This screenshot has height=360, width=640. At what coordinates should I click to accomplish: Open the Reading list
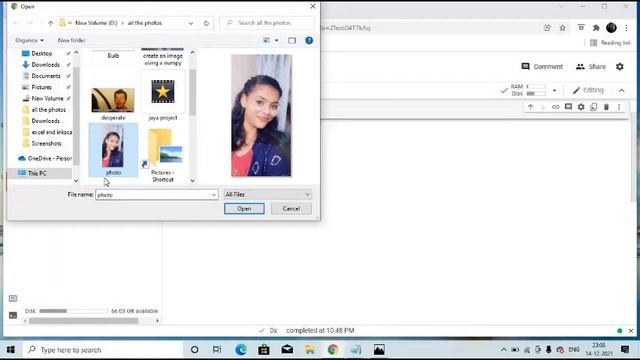tap(610, 43)
